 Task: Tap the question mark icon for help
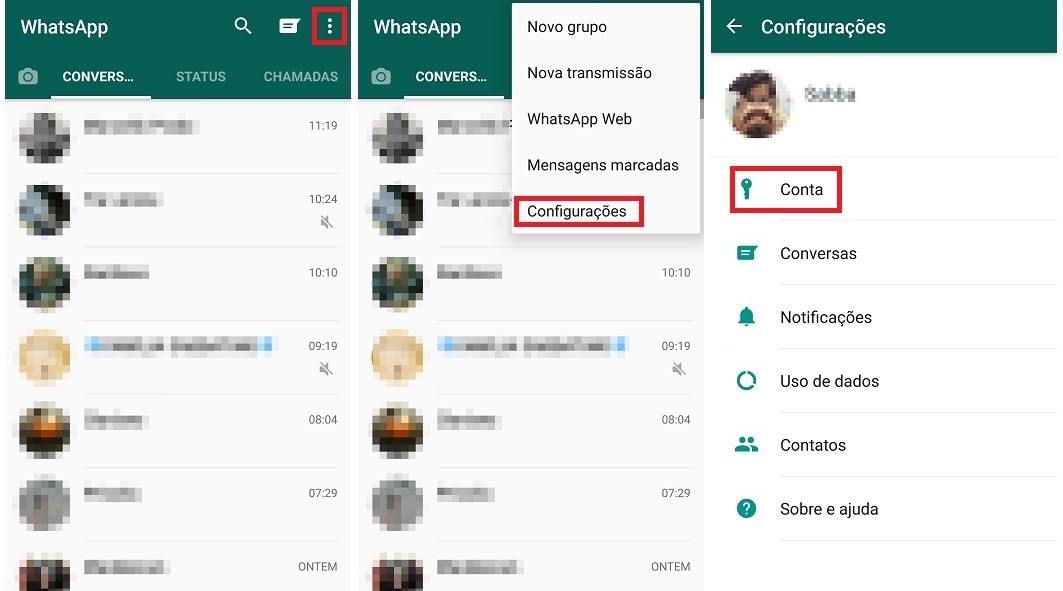746,509
